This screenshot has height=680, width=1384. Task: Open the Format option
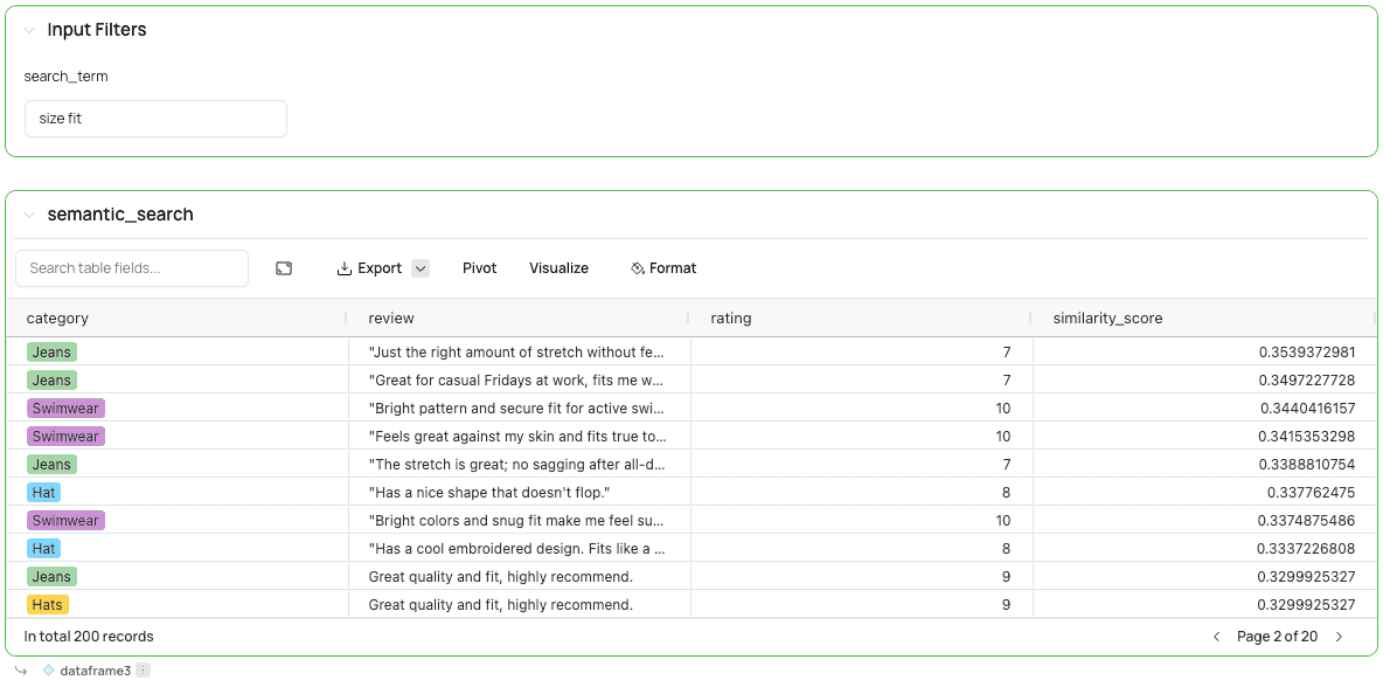(x=664, y=268)
